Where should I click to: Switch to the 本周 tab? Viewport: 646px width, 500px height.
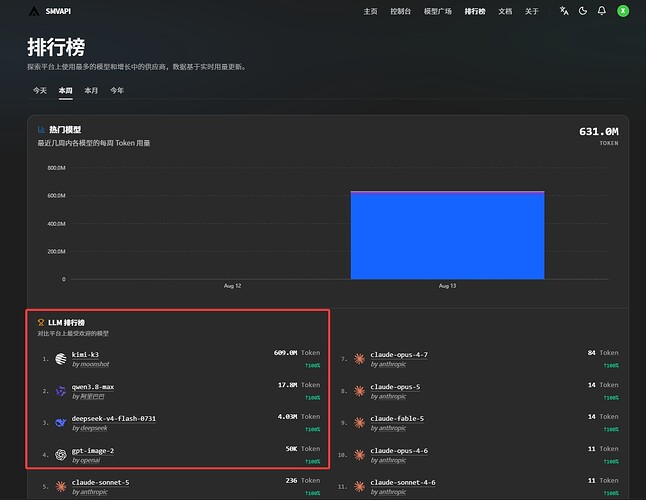(66, 90)
